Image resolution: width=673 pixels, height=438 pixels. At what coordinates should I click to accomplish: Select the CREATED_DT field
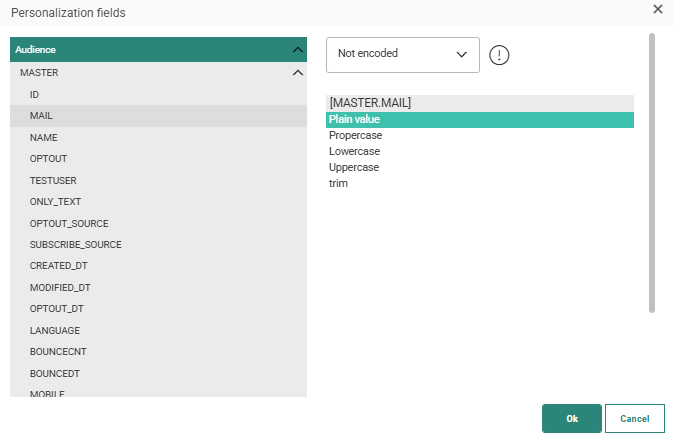(59, 266)
